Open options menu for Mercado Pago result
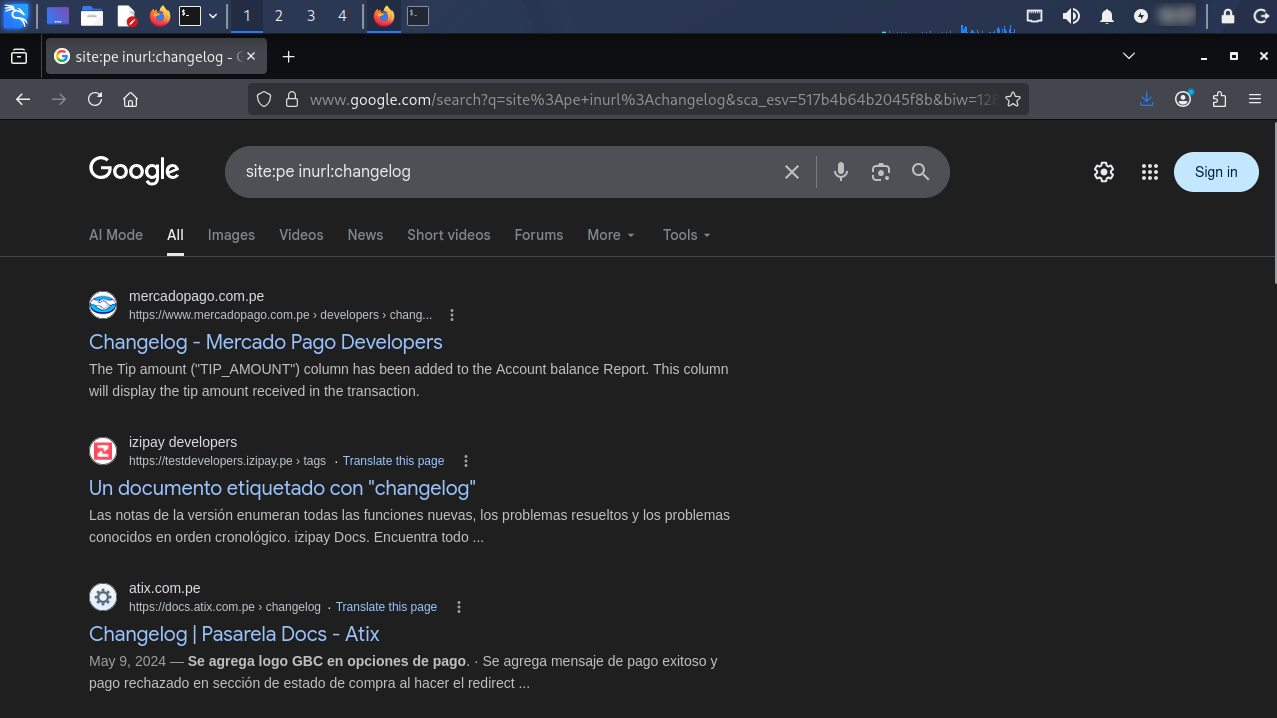This screenshot has height=718, width=1277. click(452, 315)
